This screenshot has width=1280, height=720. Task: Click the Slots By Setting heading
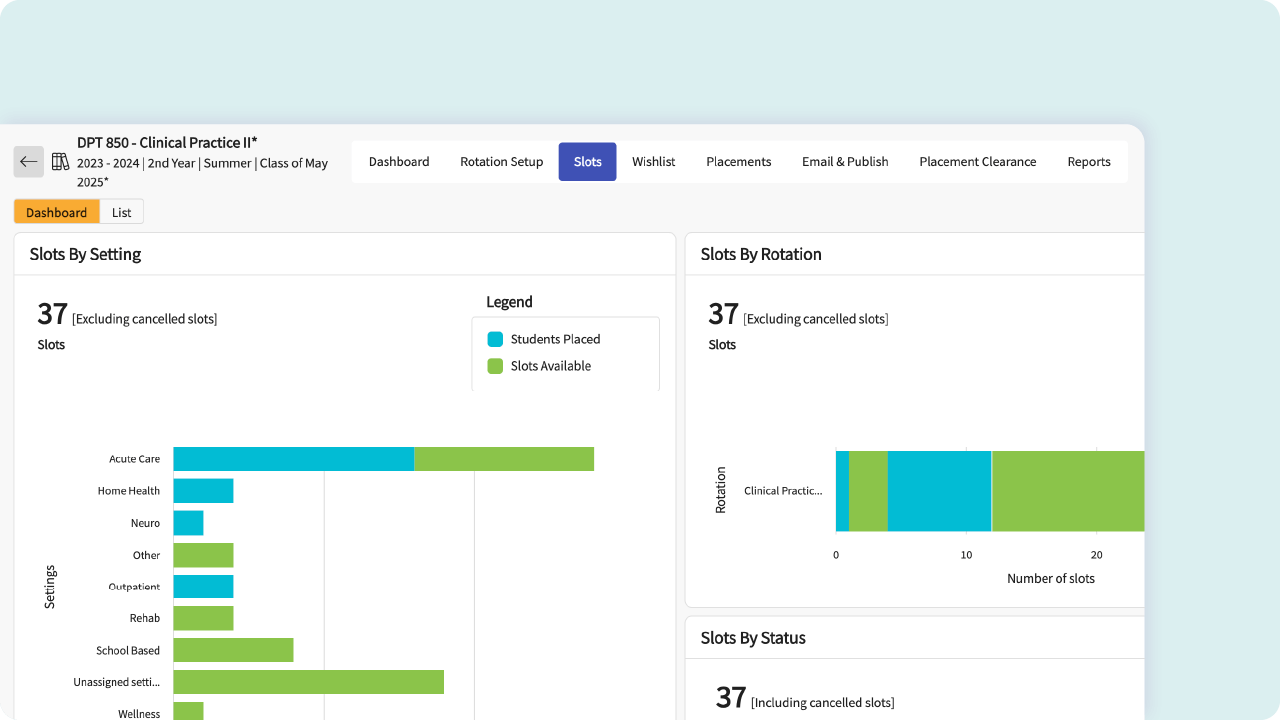(x=85, y=254)
